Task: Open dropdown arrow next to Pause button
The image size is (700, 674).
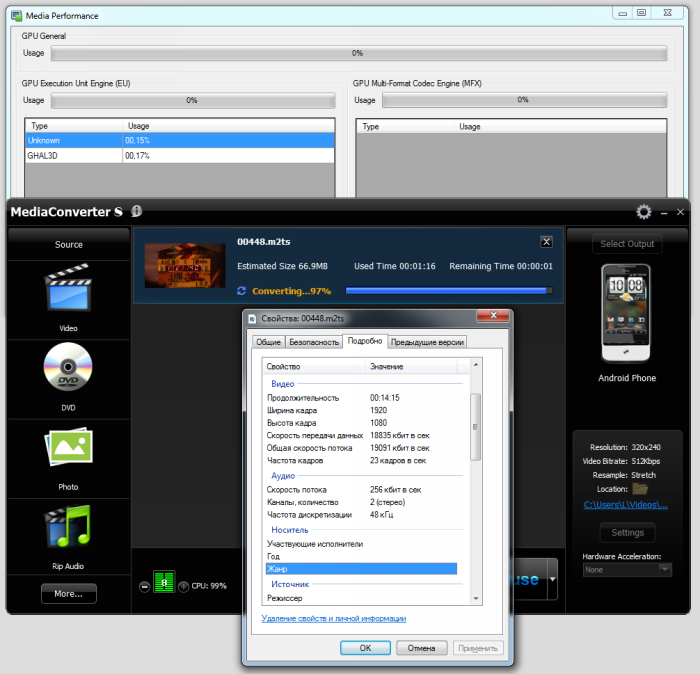Action: (x=553, y=580)
